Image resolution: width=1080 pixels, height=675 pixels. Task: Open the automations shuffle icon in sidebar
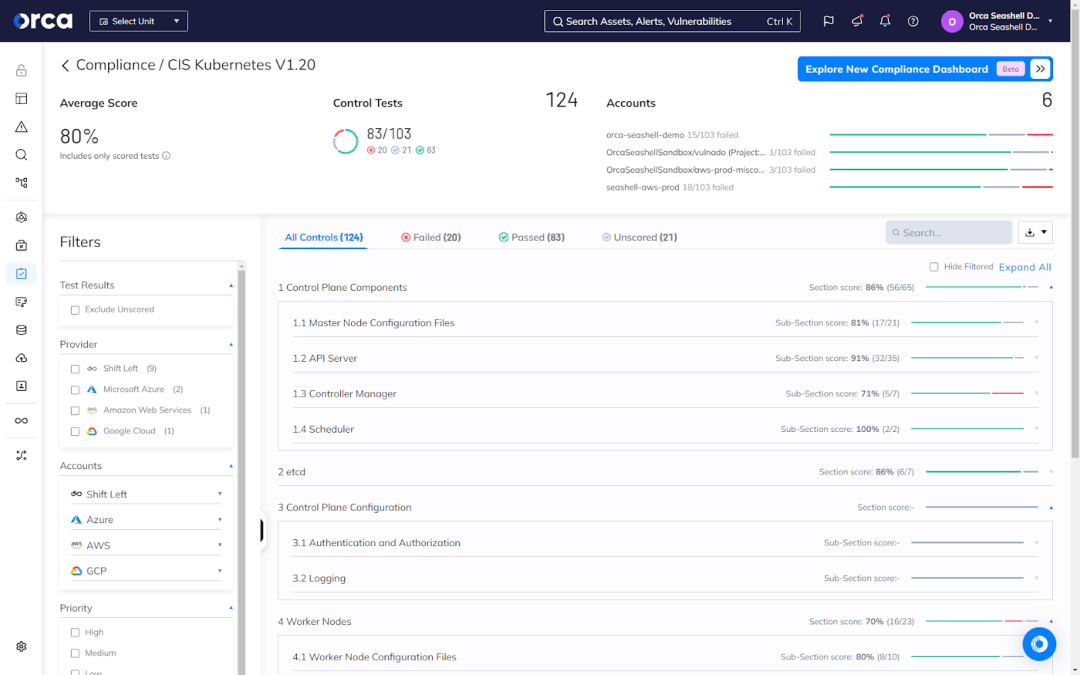coord(21,455)
